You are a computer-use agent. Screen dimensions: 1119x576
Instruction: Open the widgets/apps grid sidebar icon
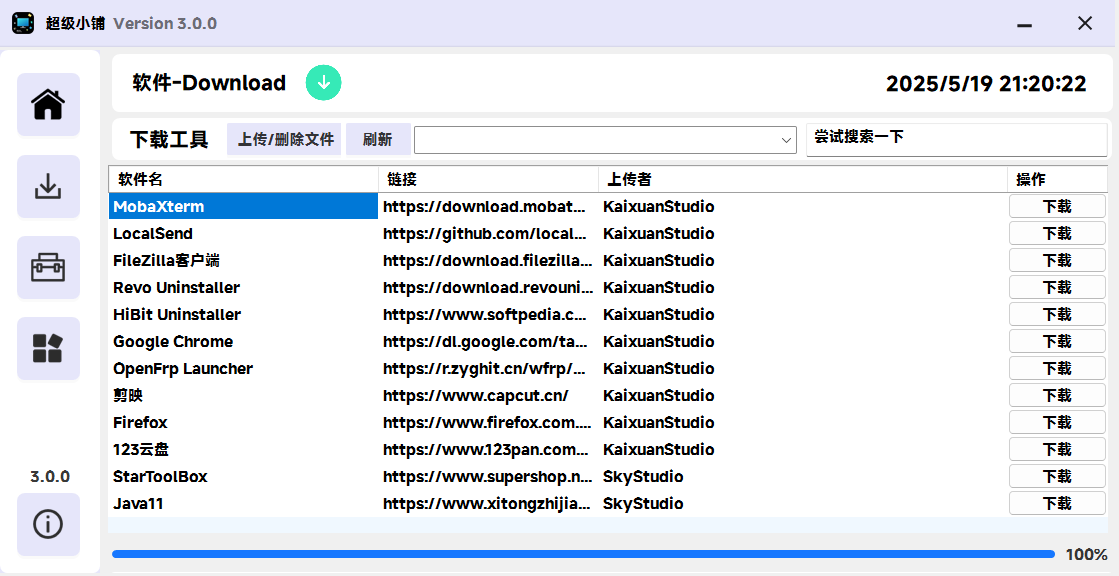49,348
